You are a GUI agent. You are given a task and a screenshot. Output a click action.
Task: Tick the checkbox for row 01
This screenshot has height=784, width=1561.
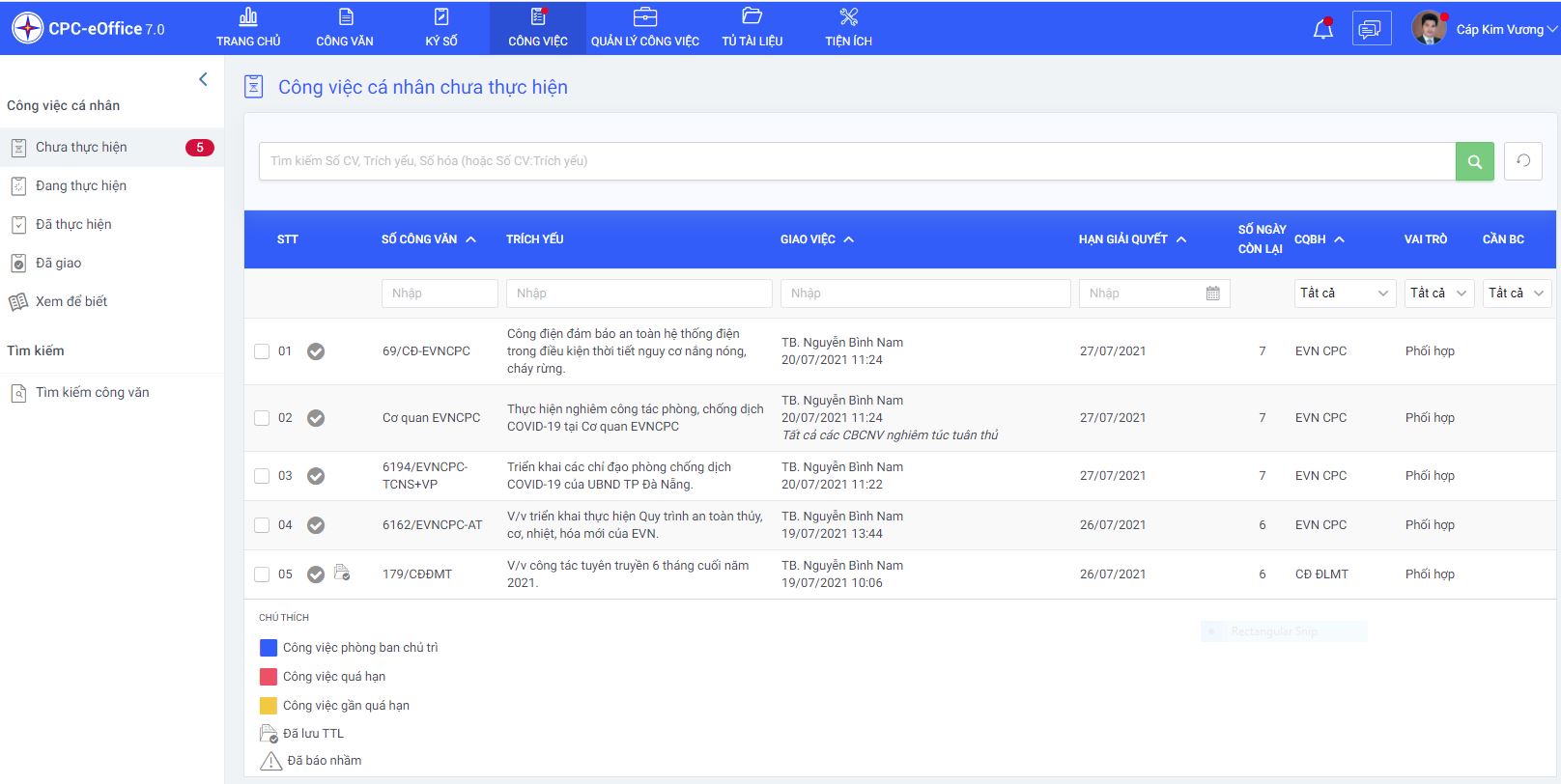262,351
